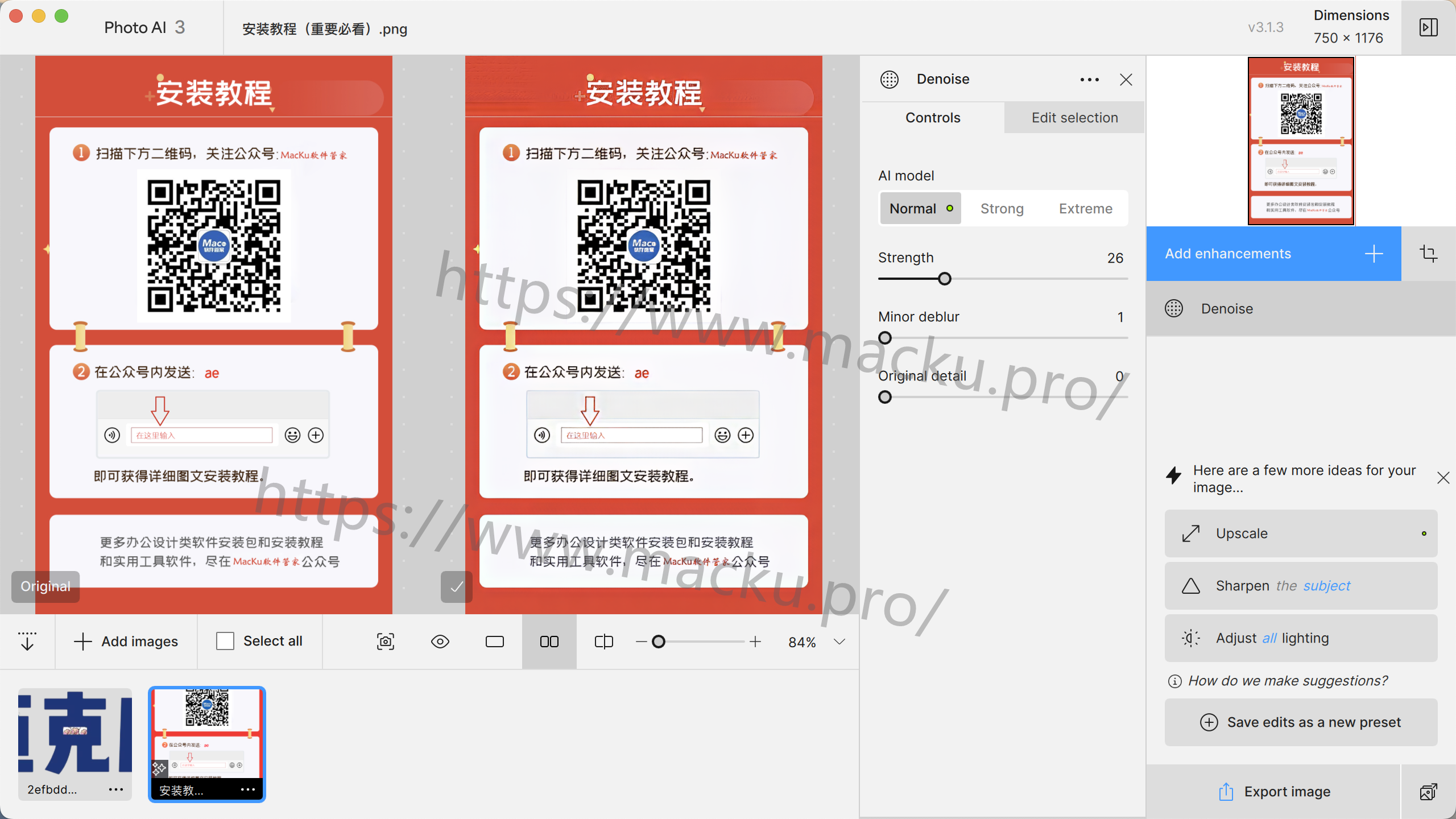Select the Denoise enhancement in the list
The width and height of the screenshot is (1456, 819).
pos(1301,309)
